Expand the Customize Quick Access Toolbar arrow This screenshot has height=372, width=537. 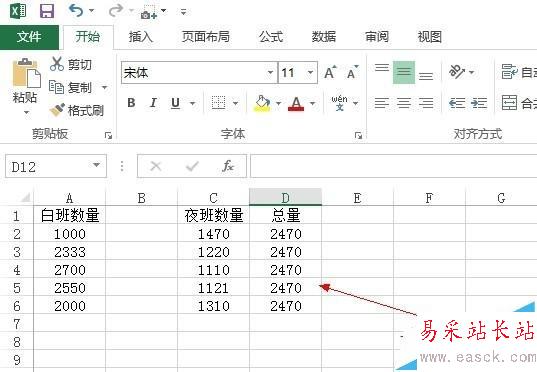click(x=184, y=12)
